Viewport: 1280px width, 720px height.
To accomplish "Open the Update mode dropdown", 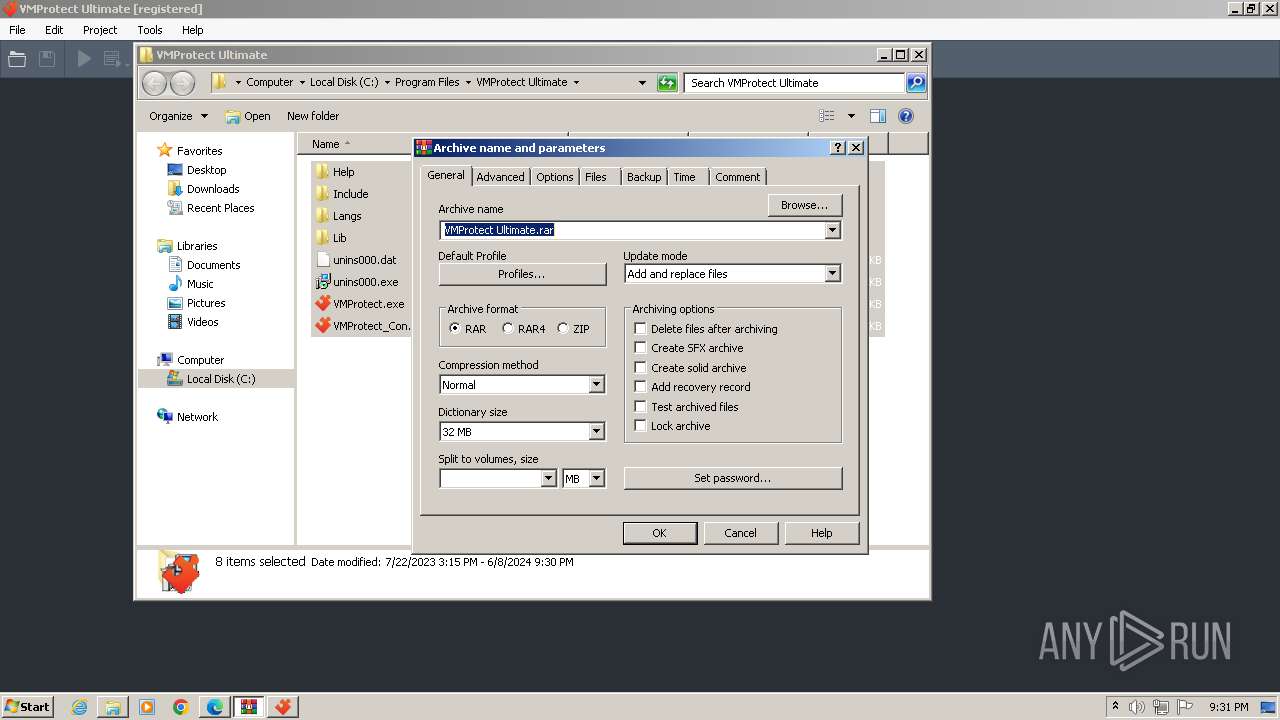I will coord(832,274).
